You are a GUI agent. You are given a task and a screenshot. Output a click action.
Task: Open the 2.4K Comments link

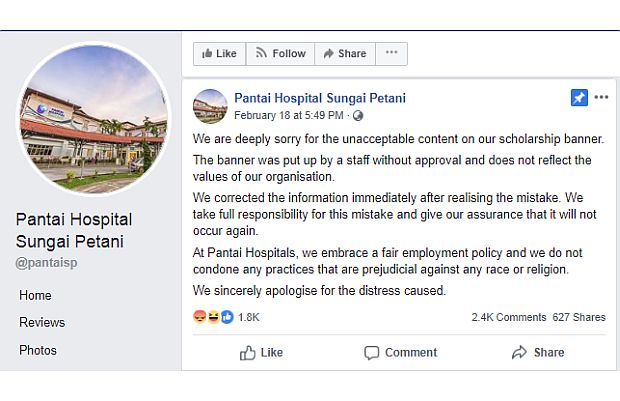tap(509, 317)
